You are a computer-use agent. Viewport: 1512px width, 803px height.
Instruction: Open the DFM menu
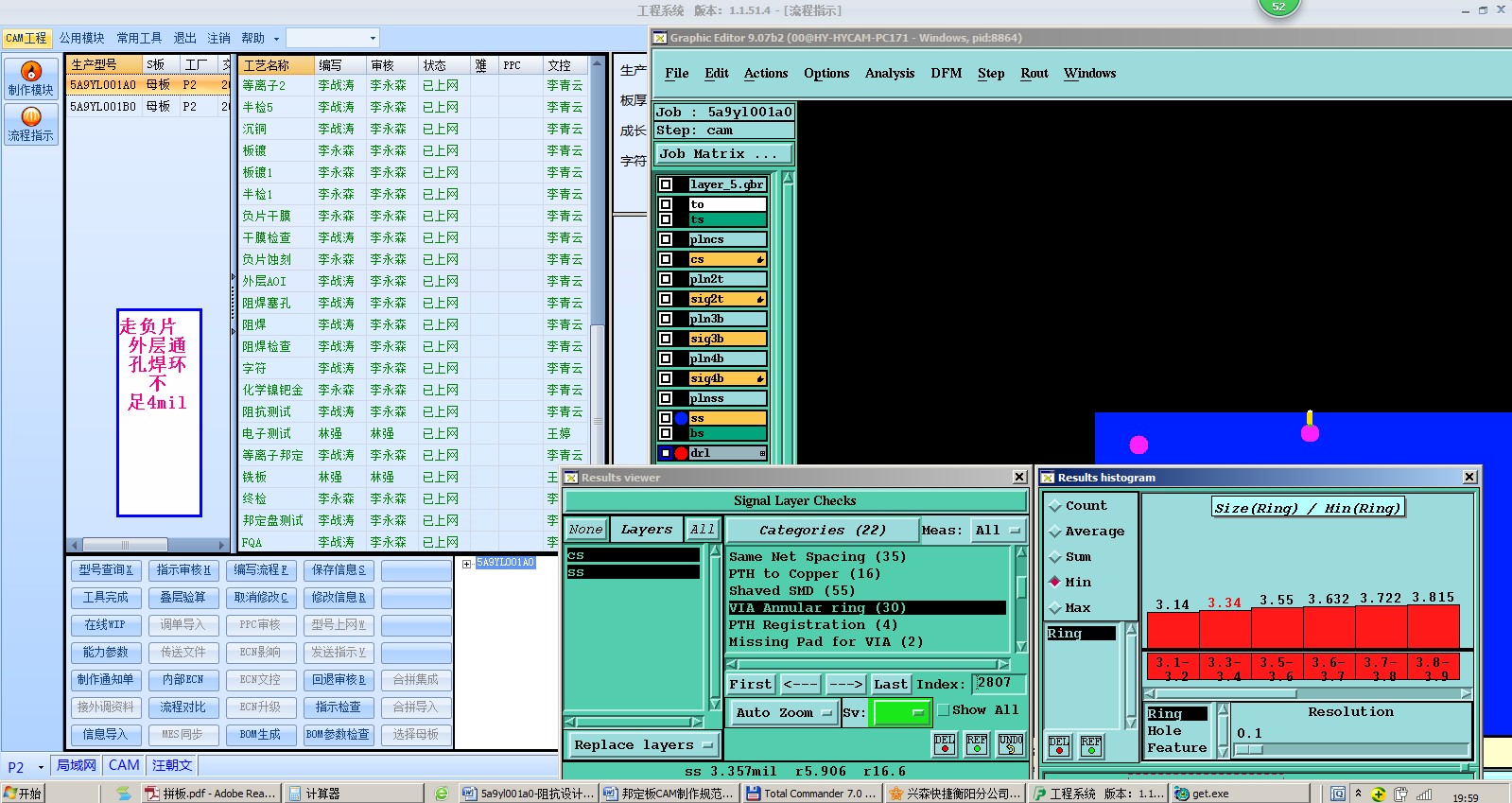click(947, 73)
